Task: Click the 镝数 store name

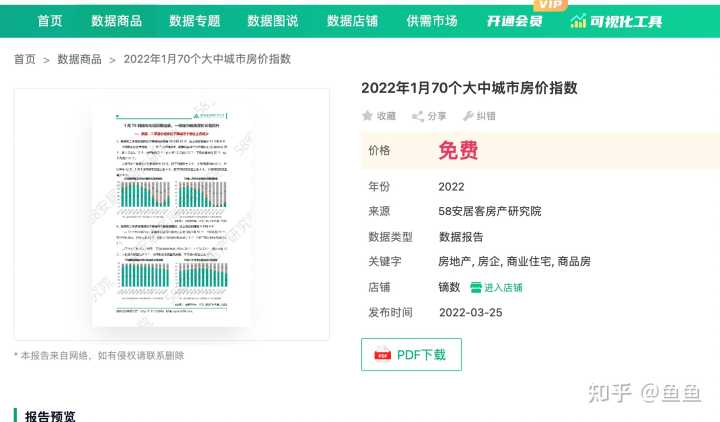Action: [x=449, y=287]
